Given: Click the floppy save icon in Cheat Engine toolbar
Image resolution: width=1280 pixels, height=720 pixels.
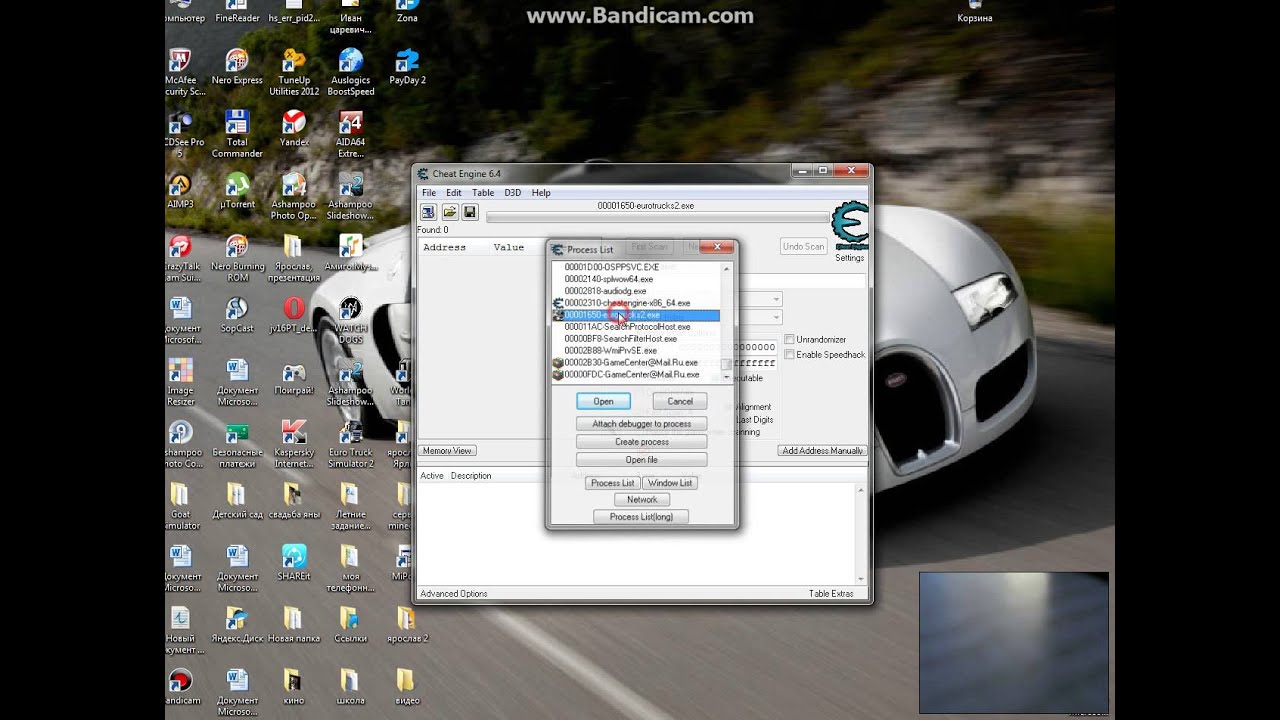Looking at the screenshot, I should 470,212.
